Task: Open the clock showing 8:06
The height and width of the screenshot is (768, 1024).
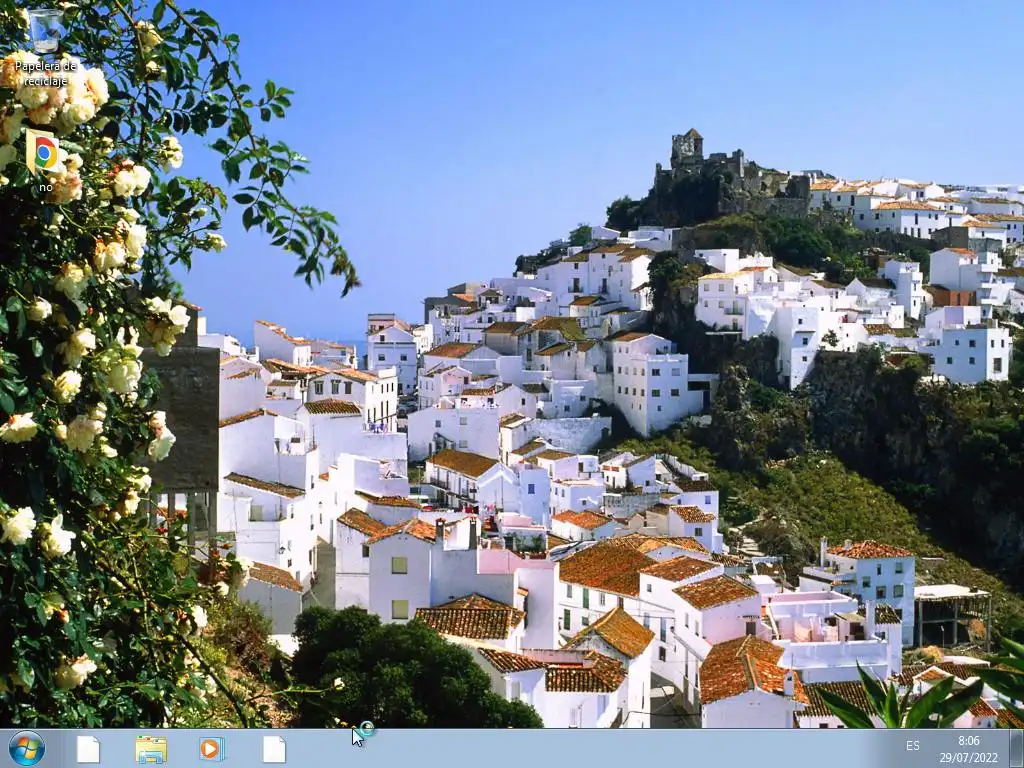Action: (x=968, y=749)
